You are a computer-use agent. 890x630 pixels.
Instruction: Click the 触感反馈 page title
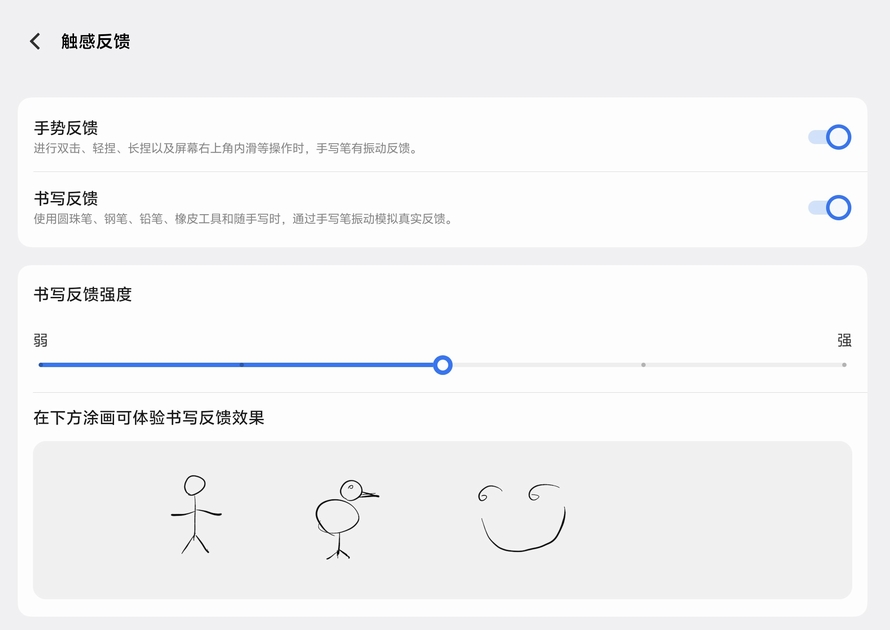[95, 41]
